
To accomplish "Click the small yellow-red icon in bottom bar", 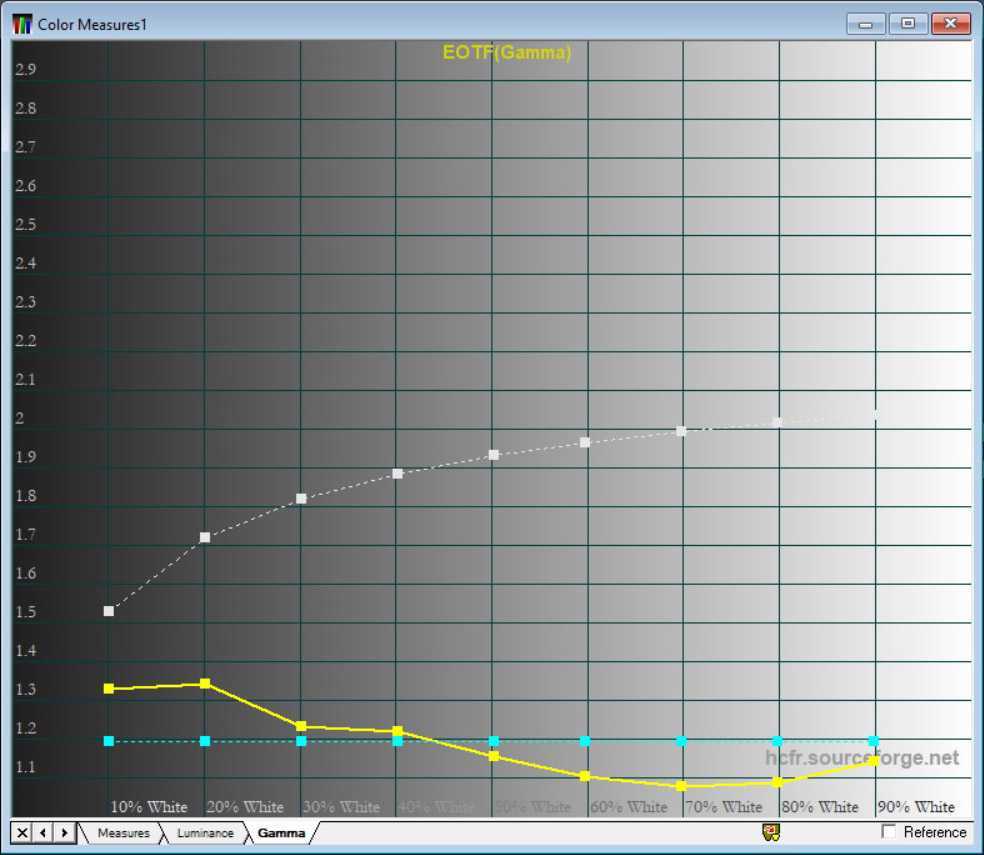I will coord(771,832).
